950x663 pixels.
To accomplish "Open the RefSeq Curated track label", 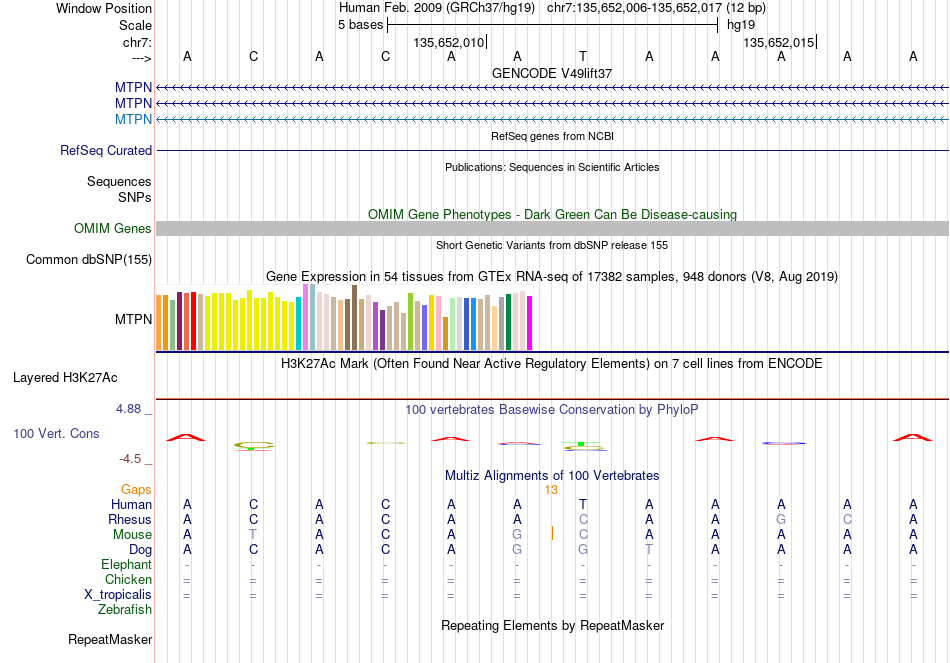I will (x=106, y=150).
